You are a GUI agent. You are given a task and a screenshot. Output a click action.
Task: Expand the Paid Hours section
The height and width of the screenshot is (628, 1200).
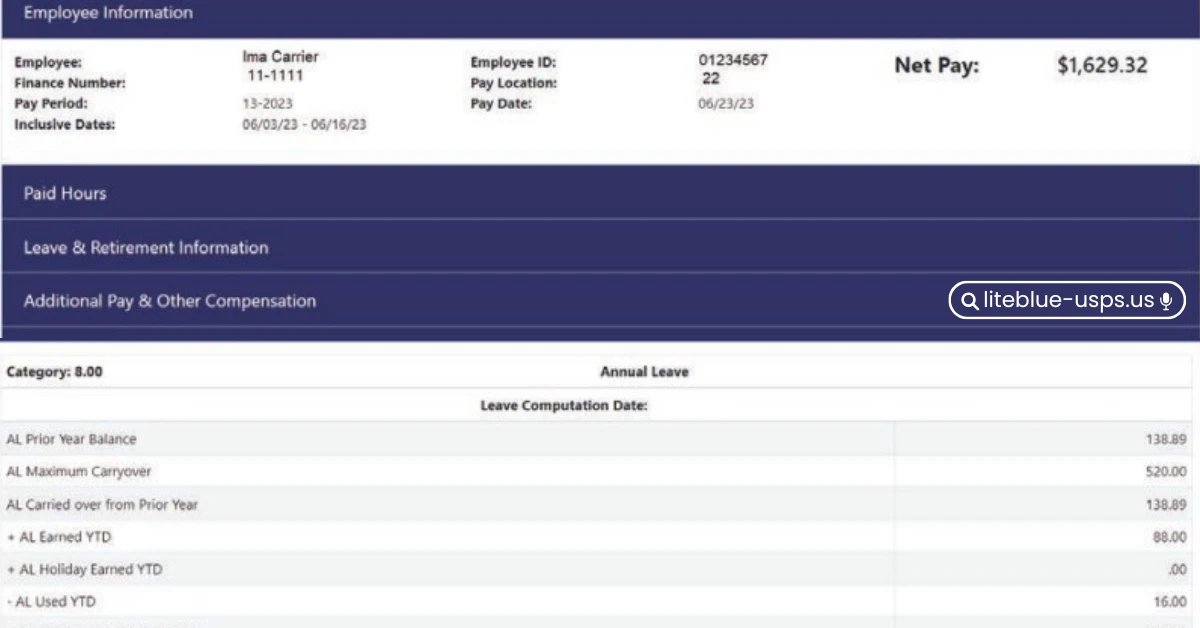tap(65, 193)
